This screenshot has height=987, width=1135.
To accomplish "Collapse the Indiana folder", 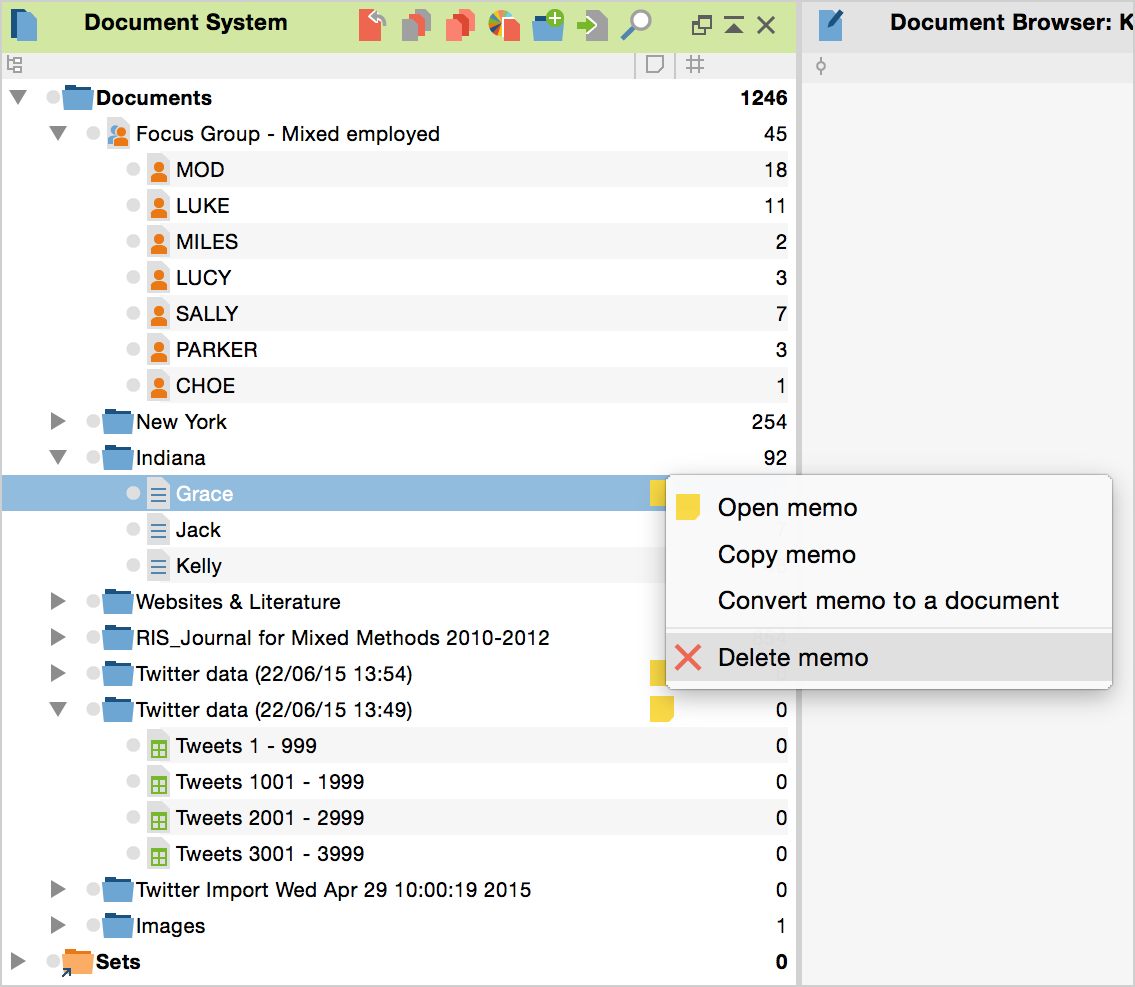I will 58,458.
